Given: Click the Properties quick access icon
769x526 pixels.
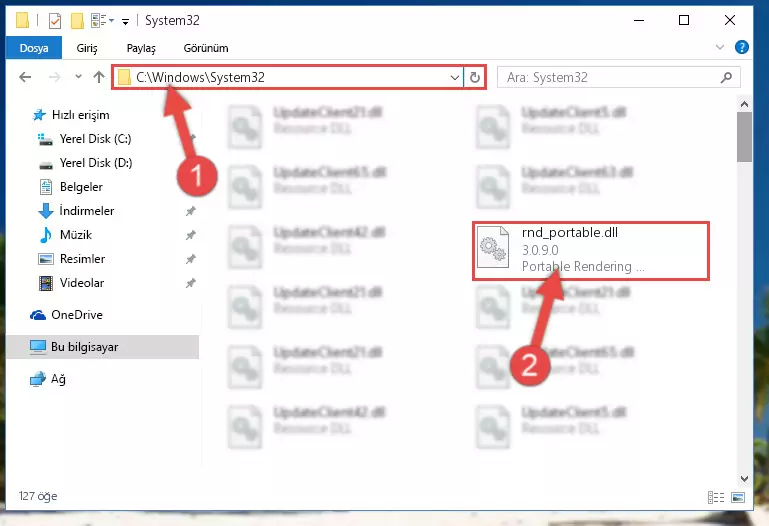Looking at the screenshot, I should pos(55,21).
